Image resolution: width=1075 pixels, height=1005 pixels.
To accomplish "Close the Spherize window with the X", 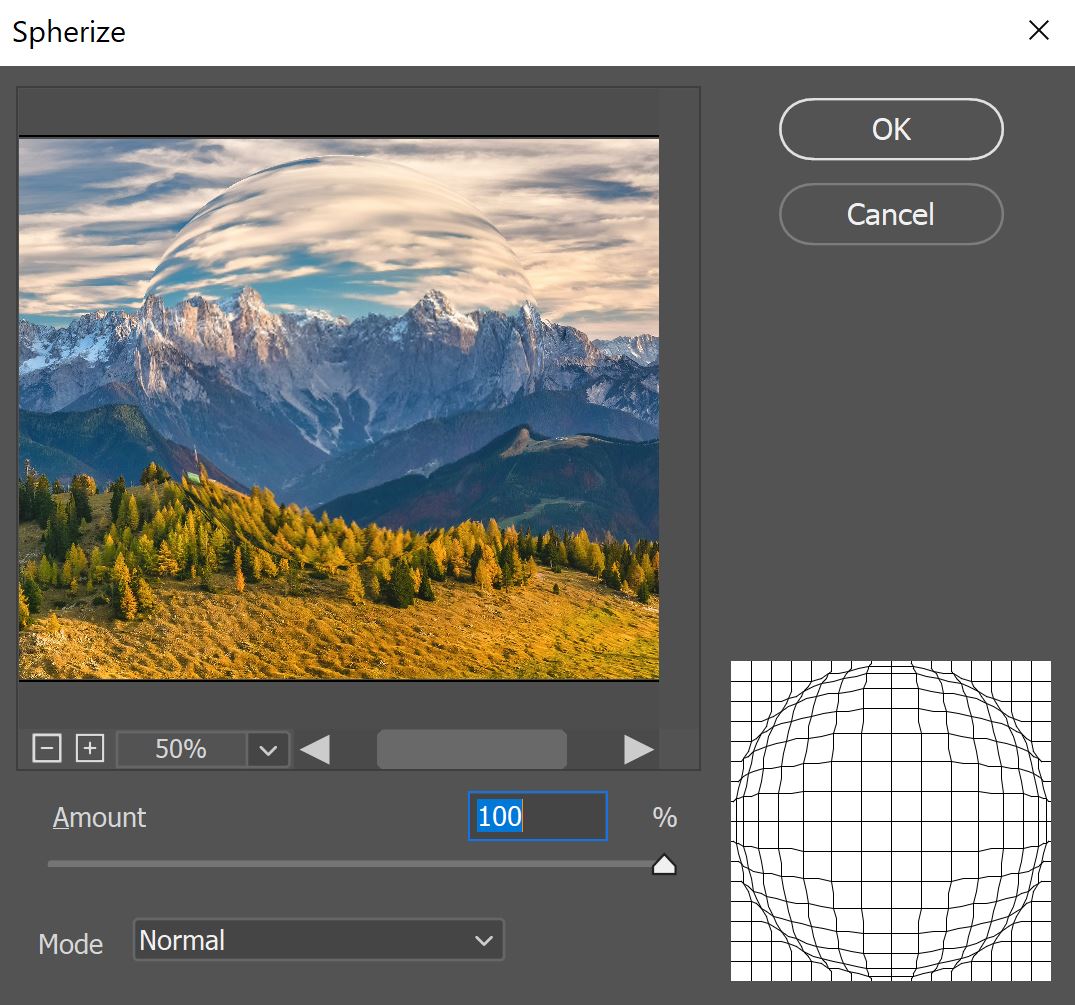I will click(x=1038, y=30).
